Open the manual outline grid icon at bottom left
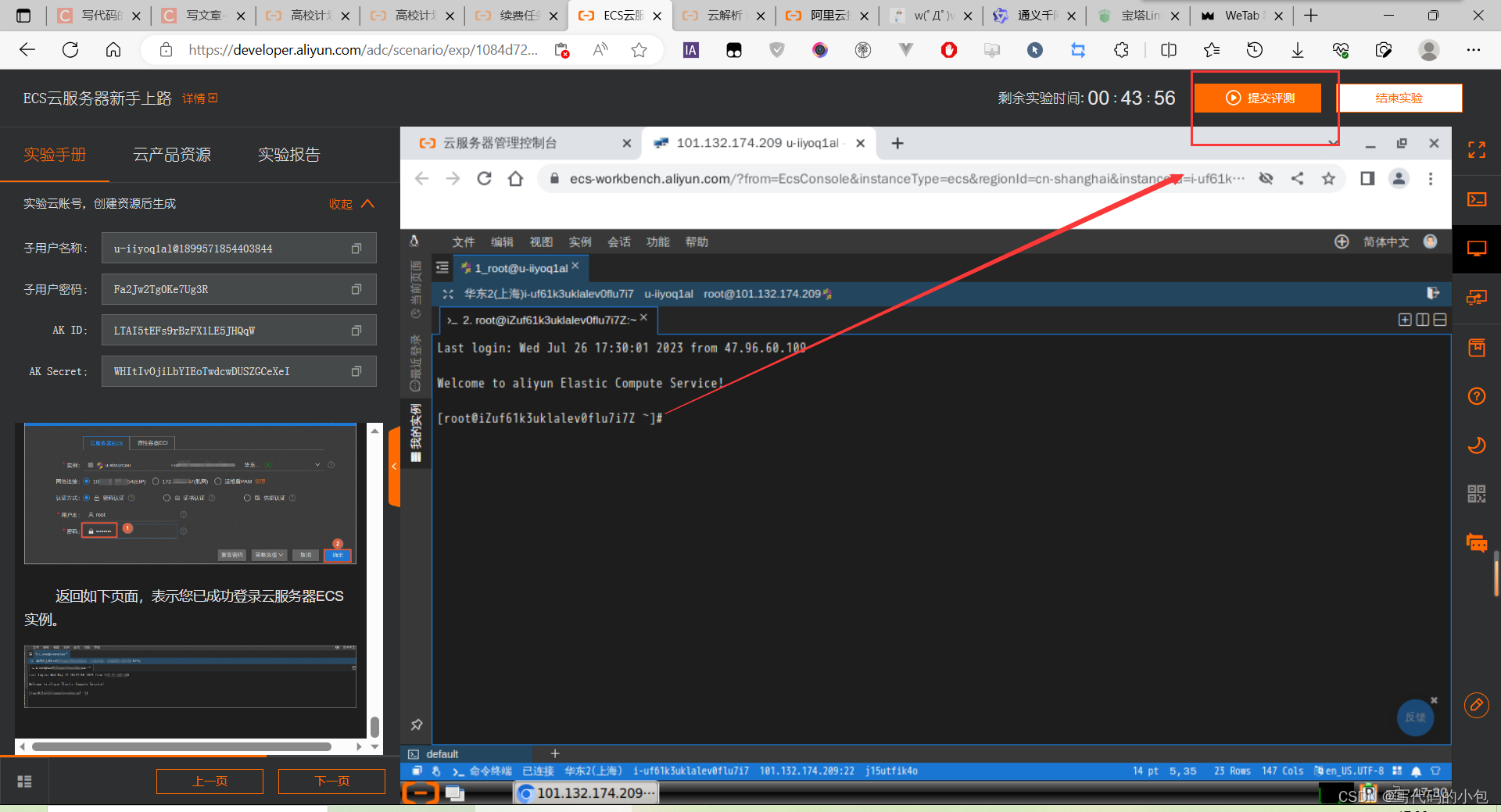Image resolution: width=1501 pixels, height=812 pixels. 24,781
